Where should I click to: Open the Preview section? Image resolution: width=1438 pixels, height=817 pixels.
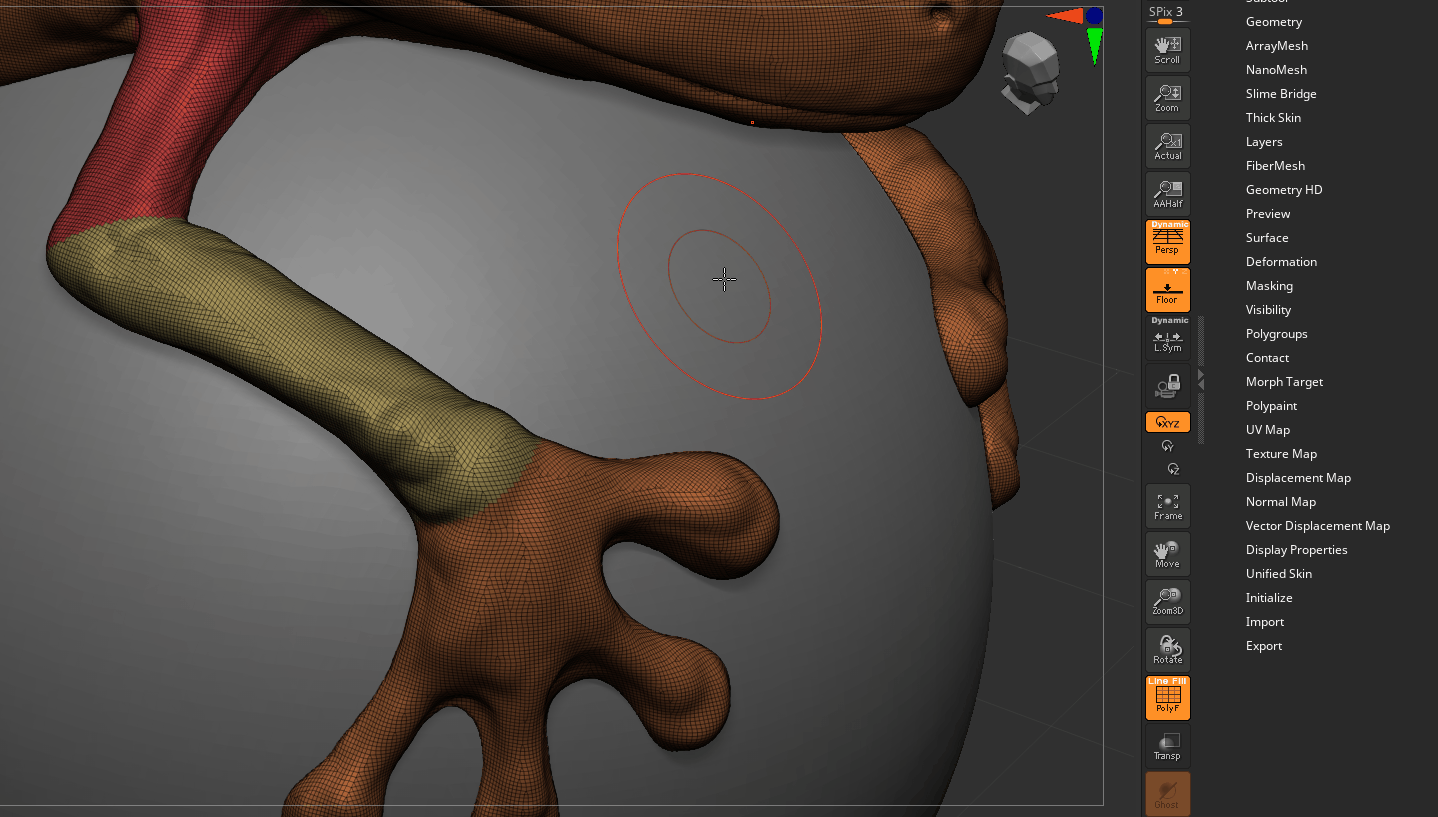[1268, 214]
